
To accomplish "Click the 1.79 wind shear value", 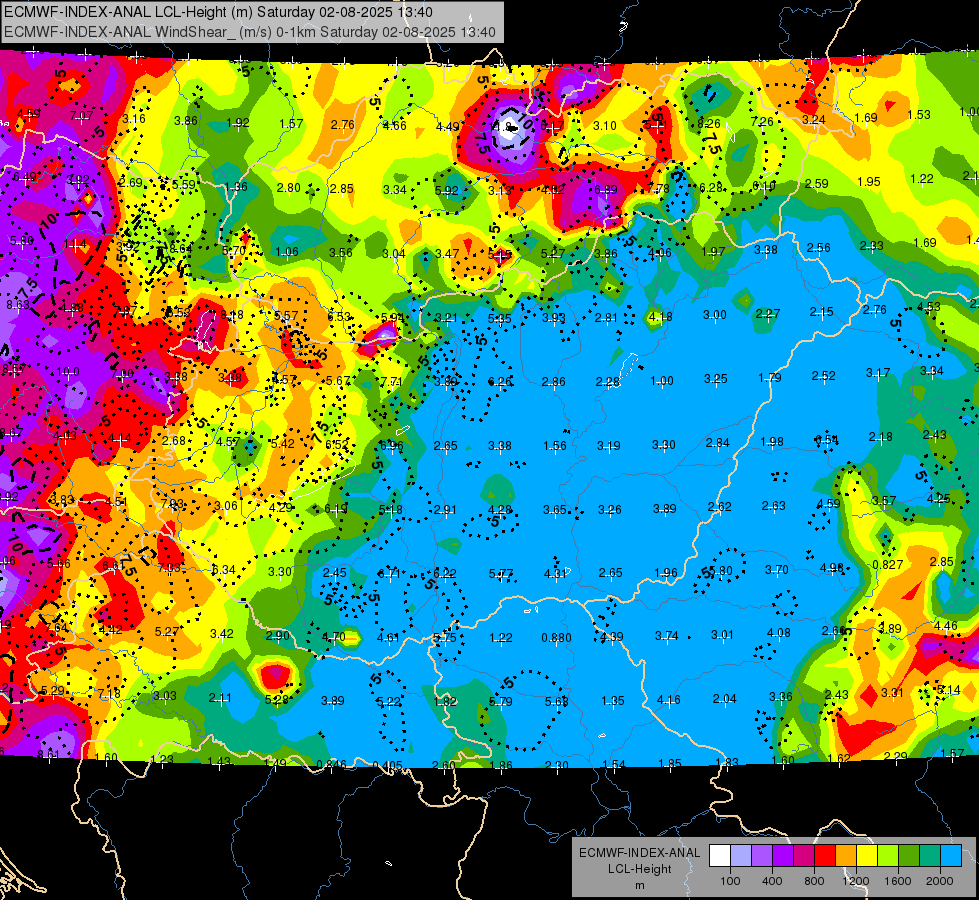I will 770,377.
